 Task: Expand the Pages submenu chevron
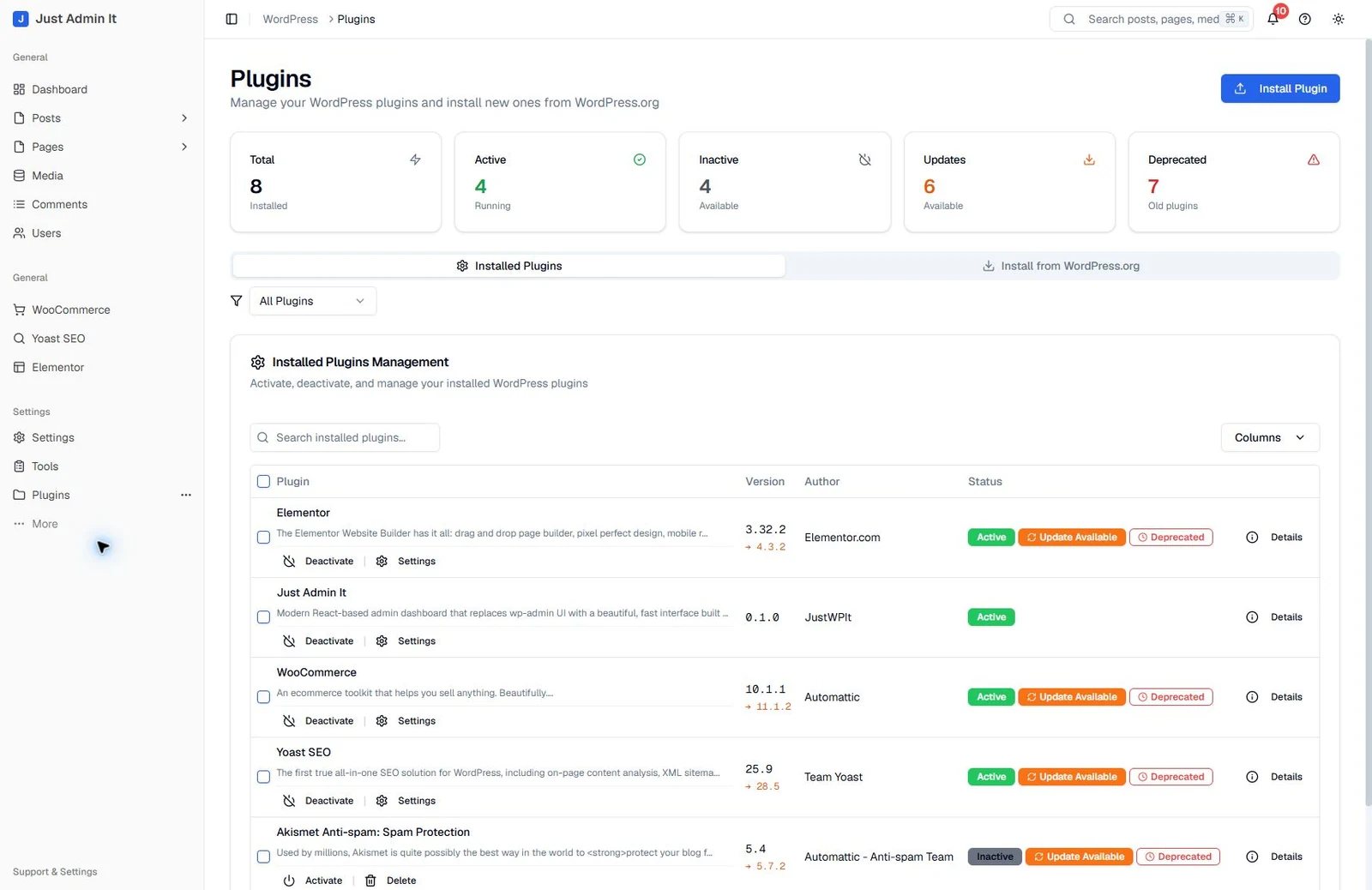(x=184, y=147)
